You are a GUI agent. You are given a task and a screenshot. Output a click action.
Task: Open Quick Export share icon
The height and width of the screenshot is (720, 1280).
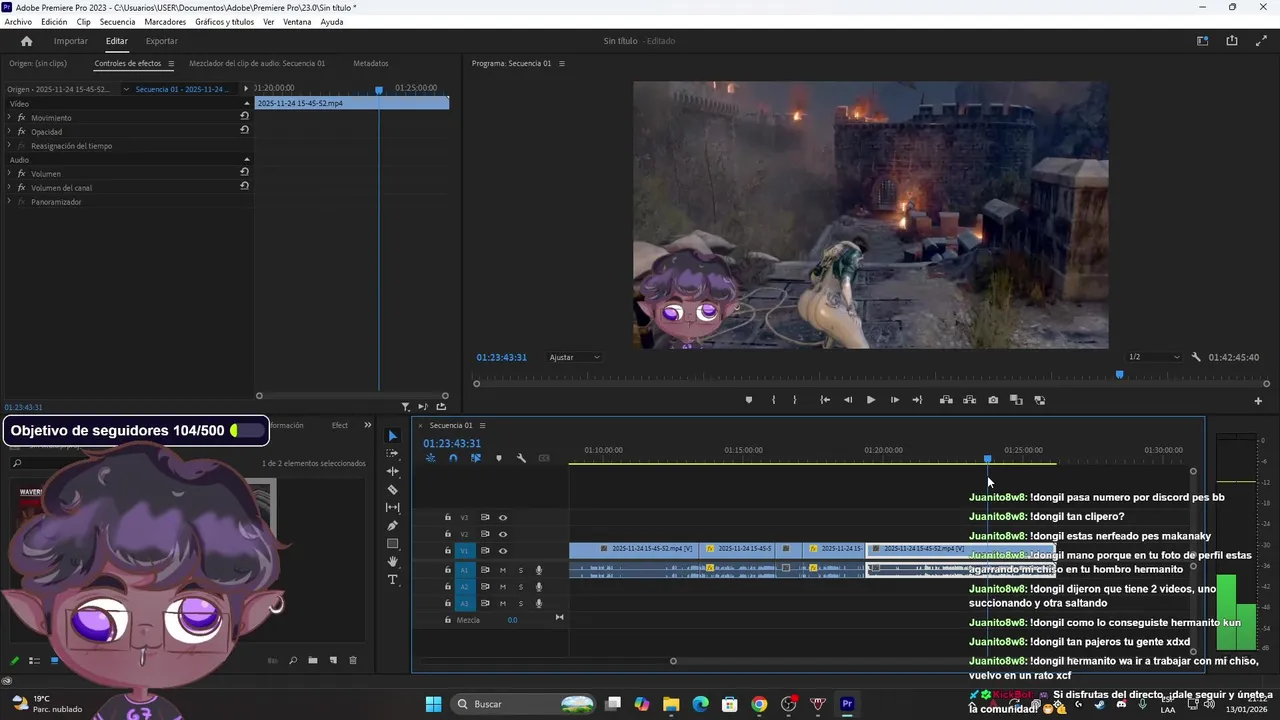click(x=1232, y=41)
